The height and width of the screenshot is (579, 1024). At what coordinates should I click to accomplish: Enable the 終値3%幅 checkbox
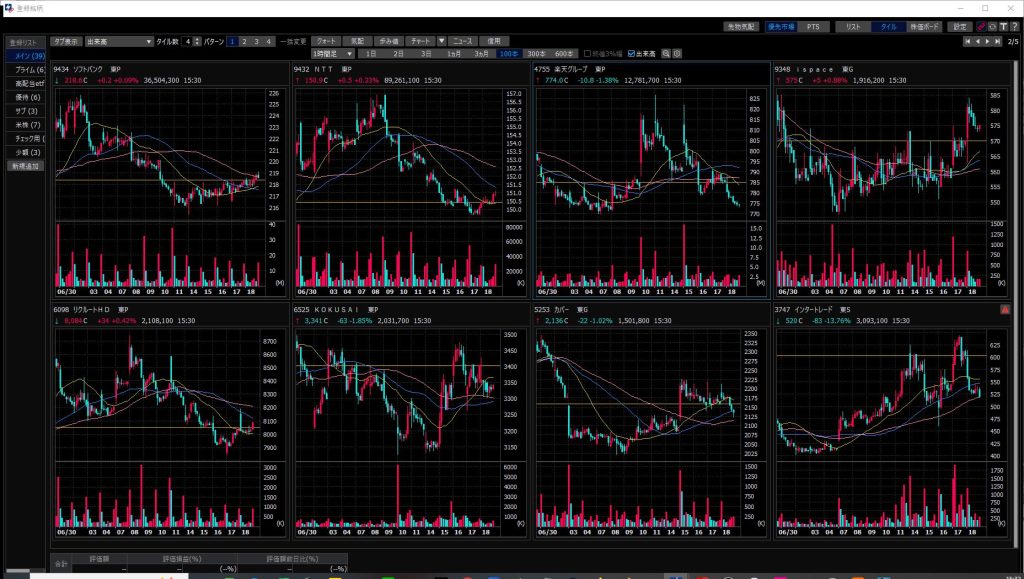pos(588,53)
